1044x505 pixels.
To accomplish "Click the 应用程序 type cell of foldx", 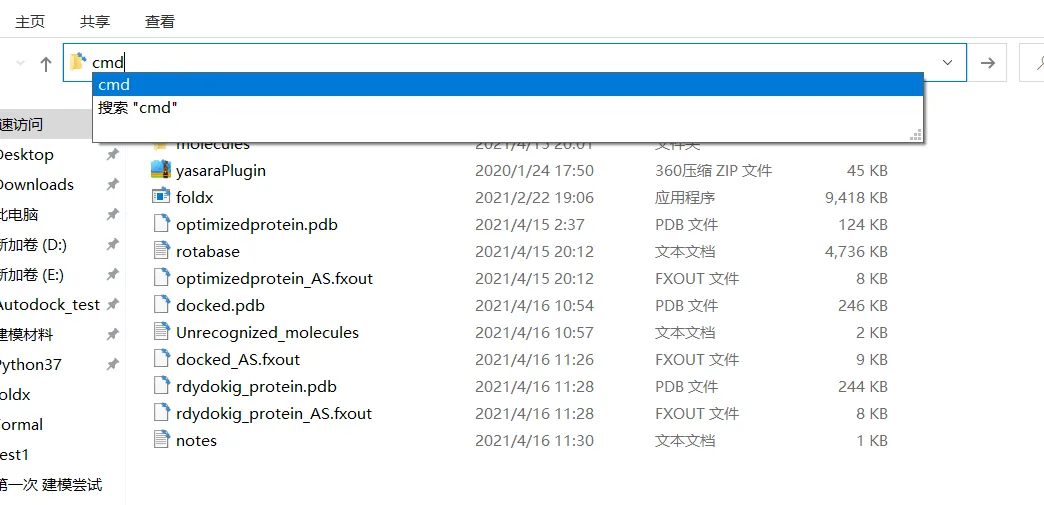I will (x=685, y=198).
